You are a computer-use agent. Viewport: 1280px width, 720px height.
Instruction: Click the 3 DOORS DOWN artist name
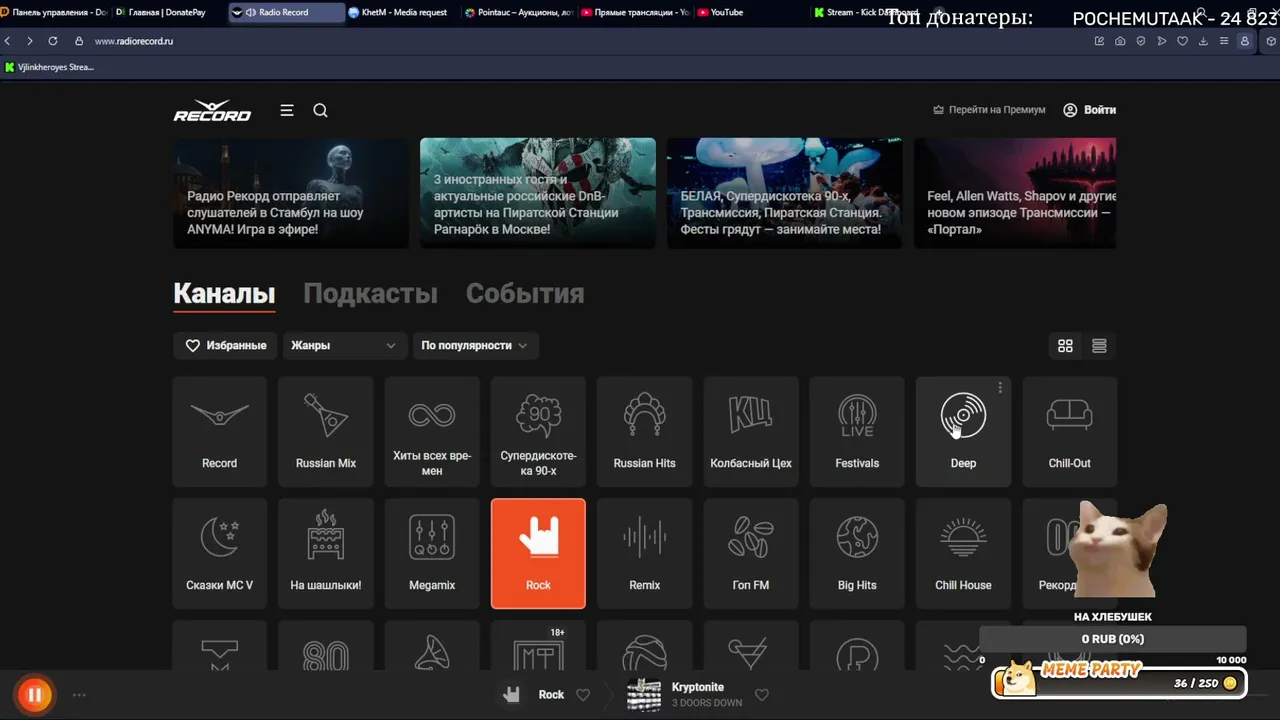pyautogui.click(x=707, y=703)
